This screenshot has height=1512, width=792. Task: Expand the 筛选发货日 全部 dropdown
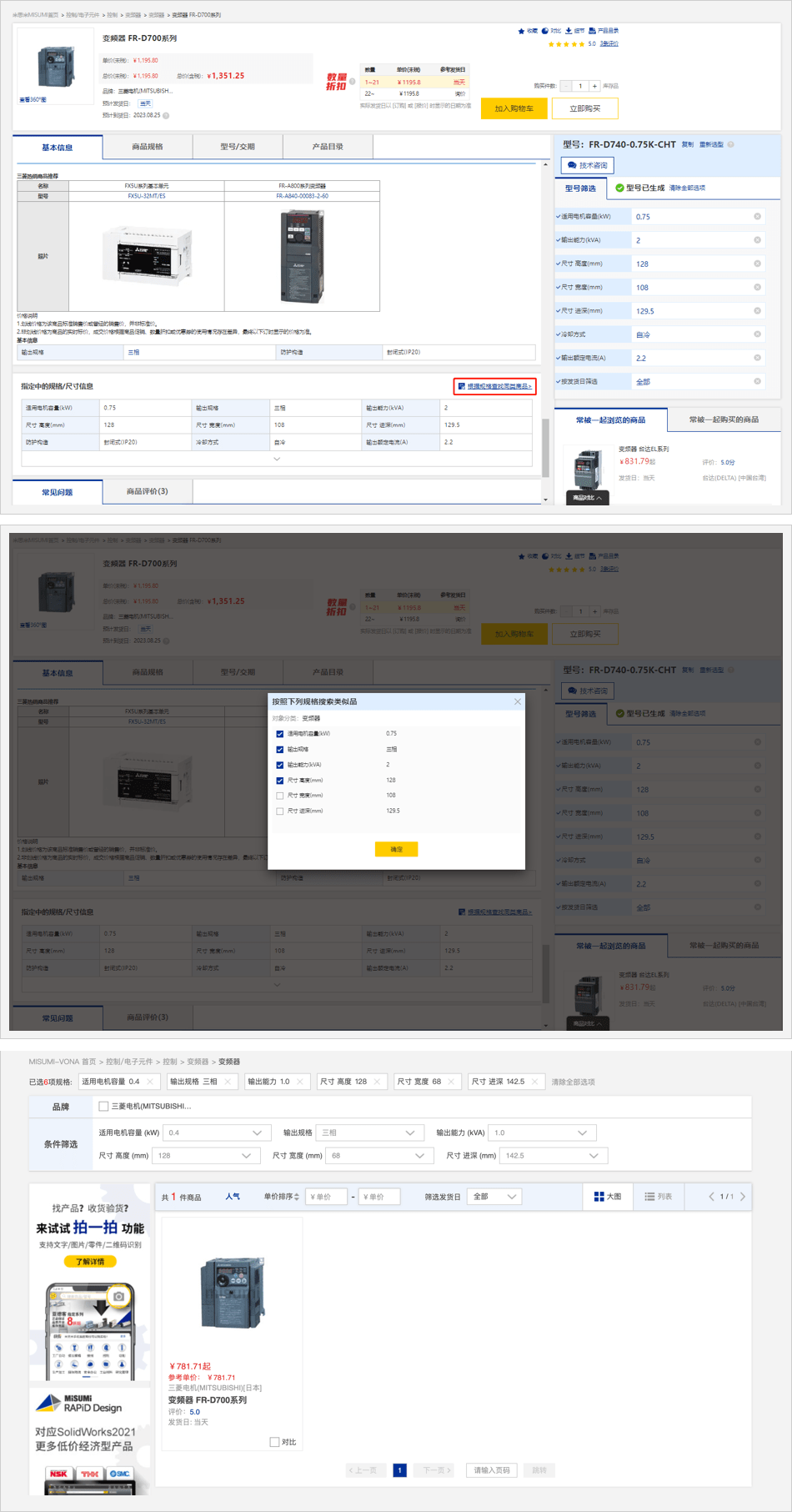tap(495, 1197)
